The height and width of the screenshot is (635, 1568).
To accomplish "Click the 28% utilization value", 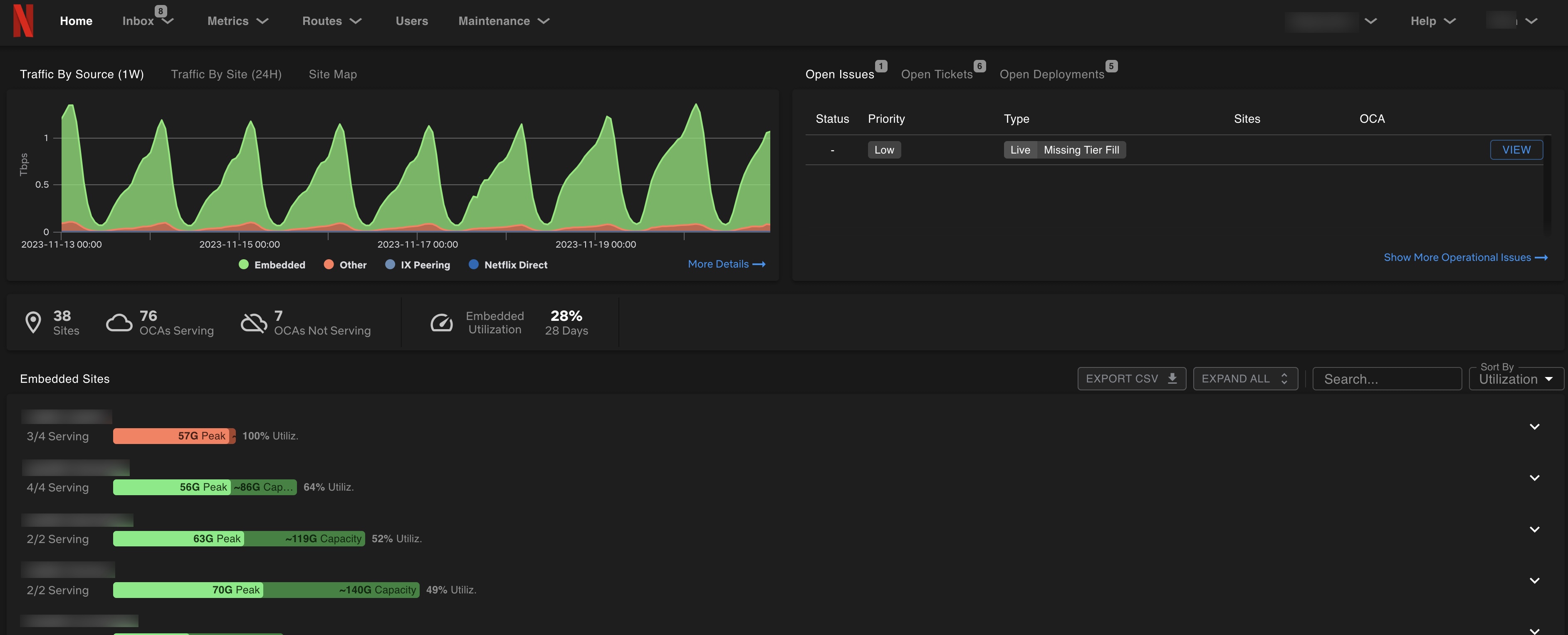I will pyautogui.click(x=566, y=315).
